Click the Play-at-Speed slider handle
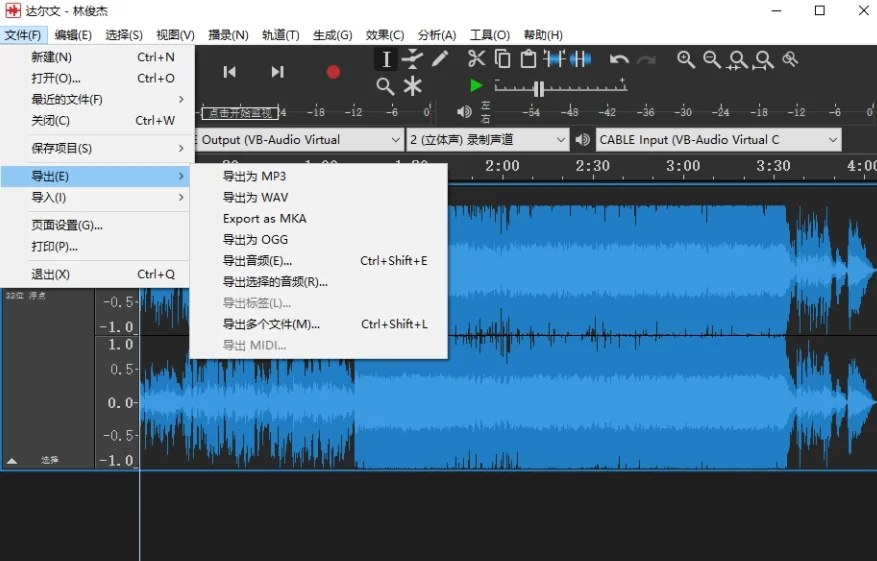This screenshot has height=561, width=877. pos(538,88)
